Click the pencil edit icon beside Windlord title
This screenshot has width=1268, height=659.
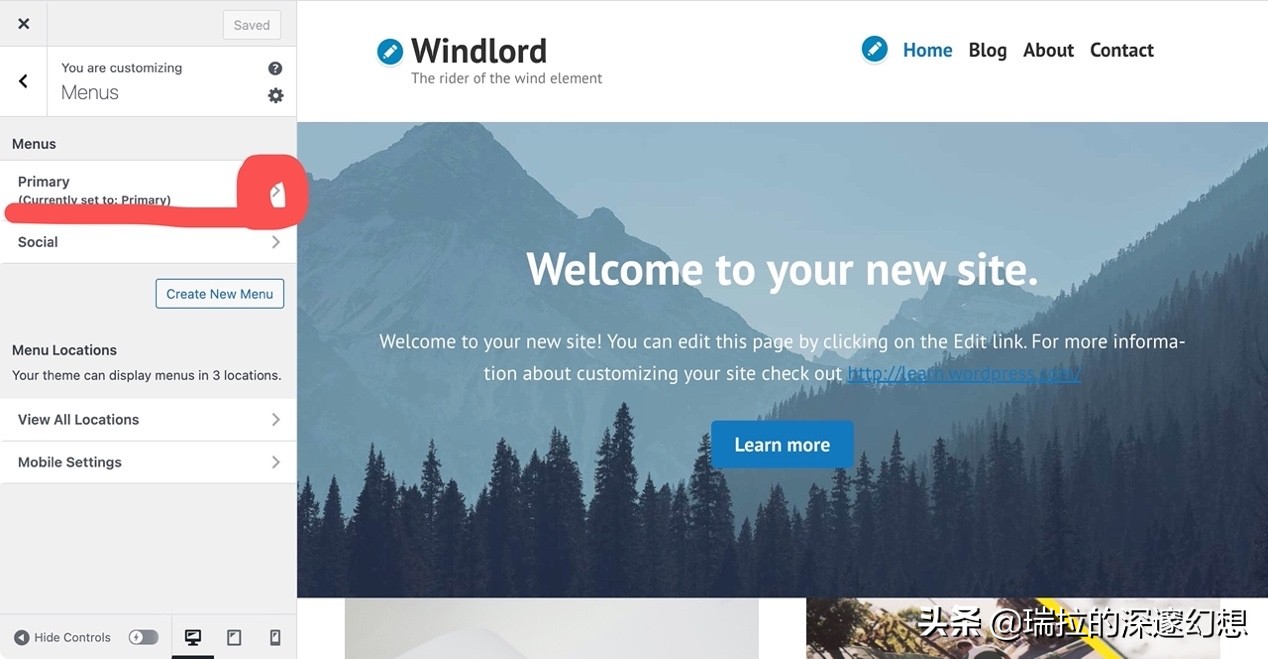pyautogui.click(x=390, y=52)
